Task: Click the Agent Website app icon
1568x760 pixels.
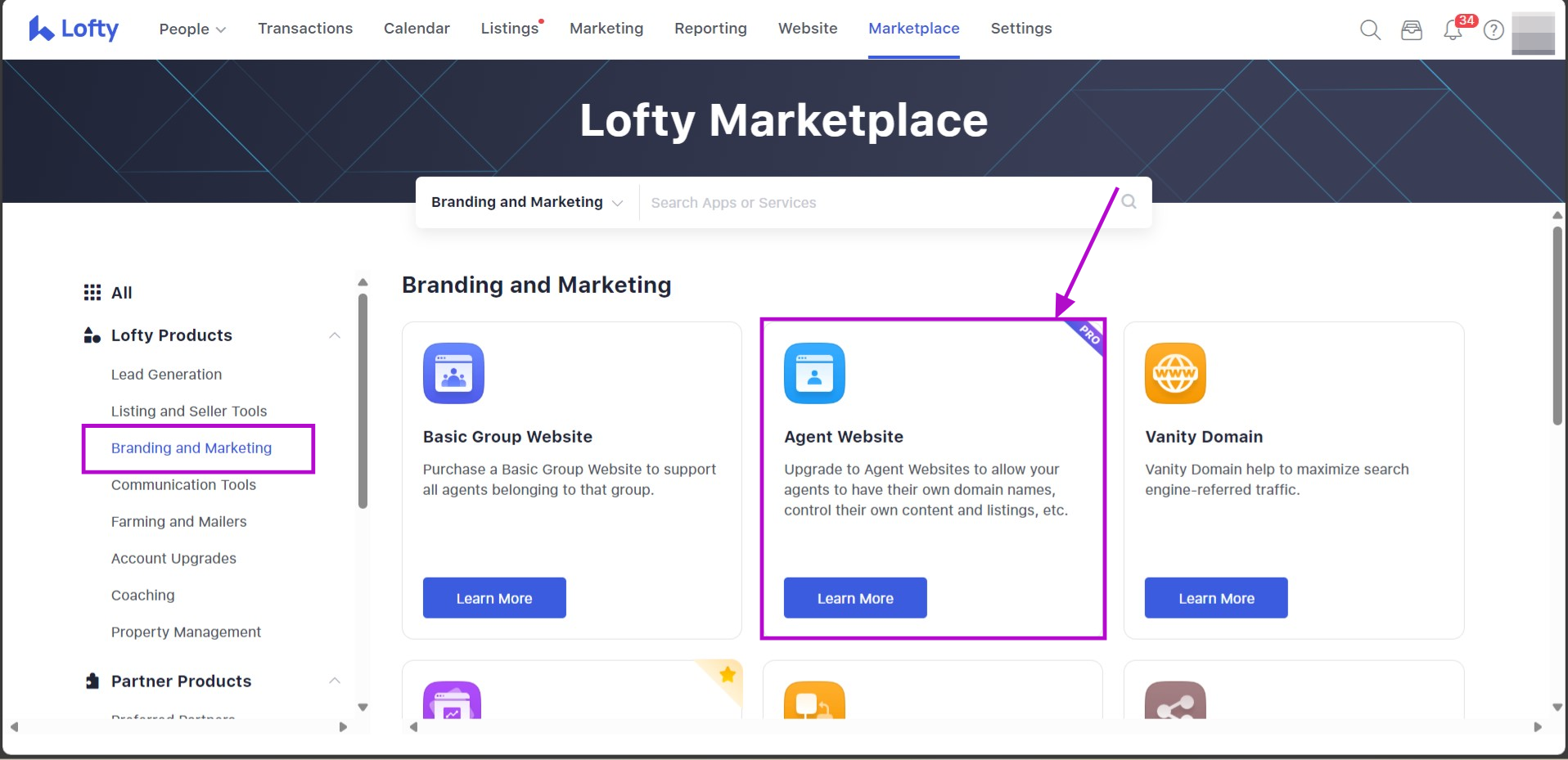Action: [814, 373]
